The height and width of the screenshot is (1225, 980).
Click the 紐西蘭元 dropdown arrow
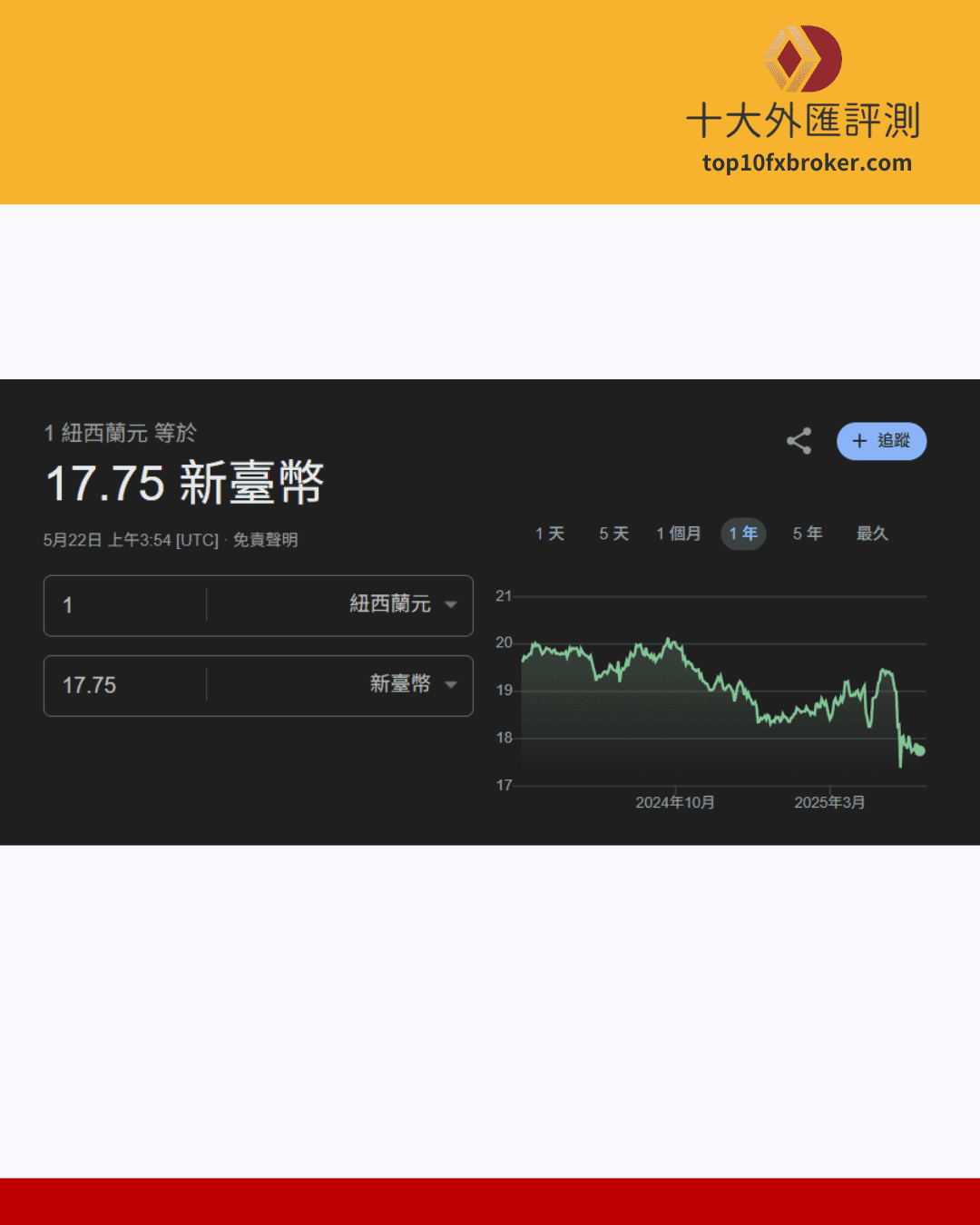click(x=451, y=605)
